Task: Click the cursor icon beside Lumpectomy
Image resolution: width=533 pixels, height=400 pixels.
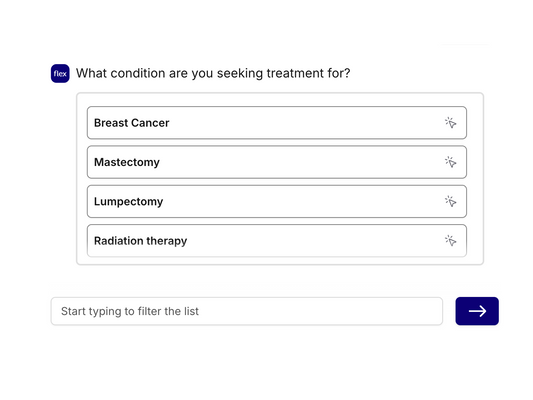Action: click(x=450, y=202)
